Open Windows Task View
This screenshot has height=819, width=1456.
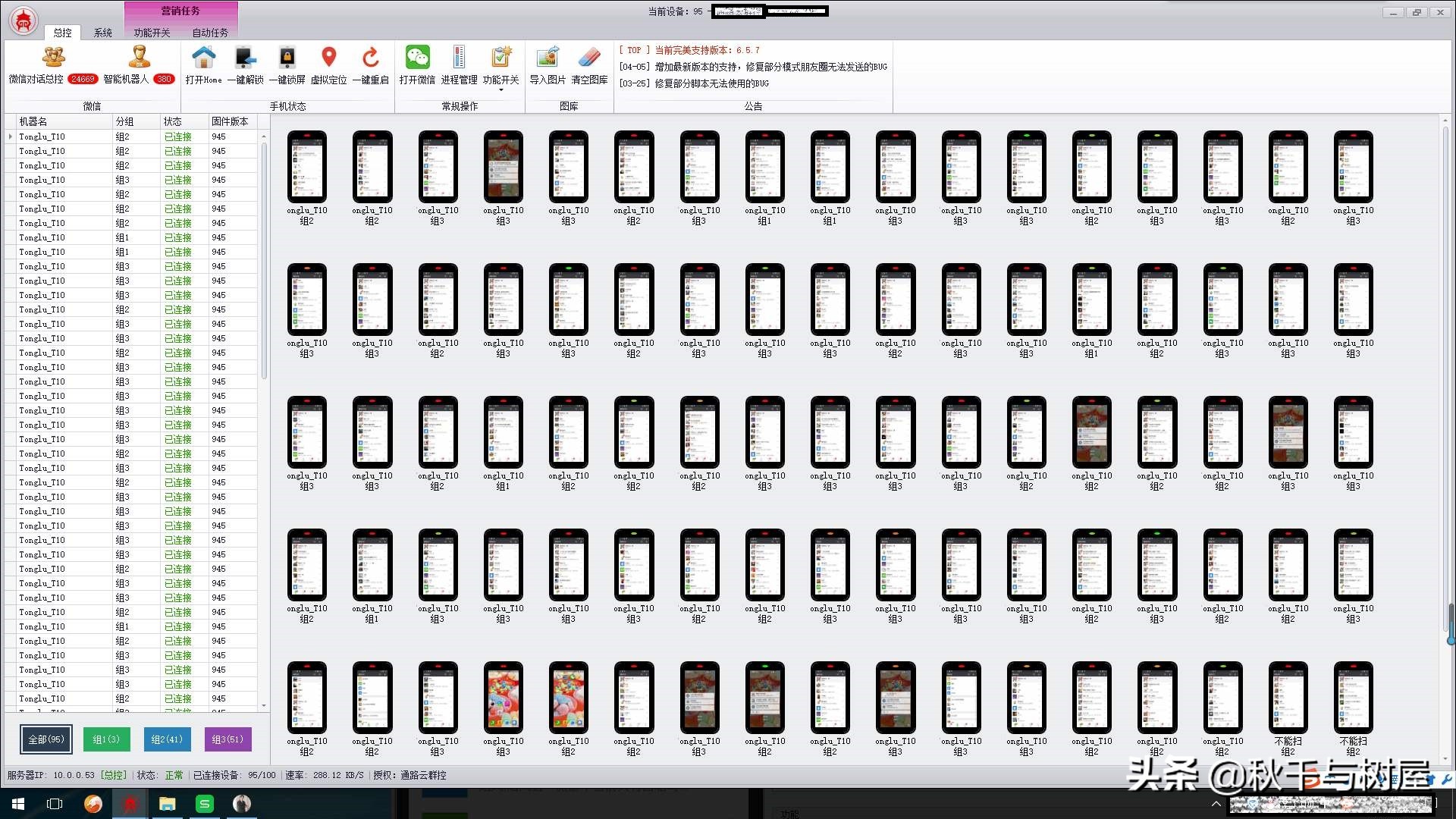click(55, 804)
